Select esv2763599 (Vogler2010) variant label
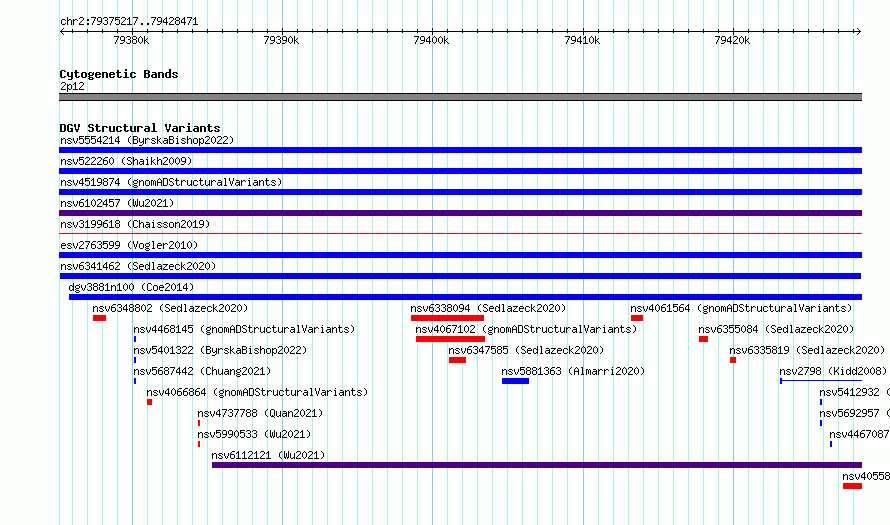 pos(129,245)
